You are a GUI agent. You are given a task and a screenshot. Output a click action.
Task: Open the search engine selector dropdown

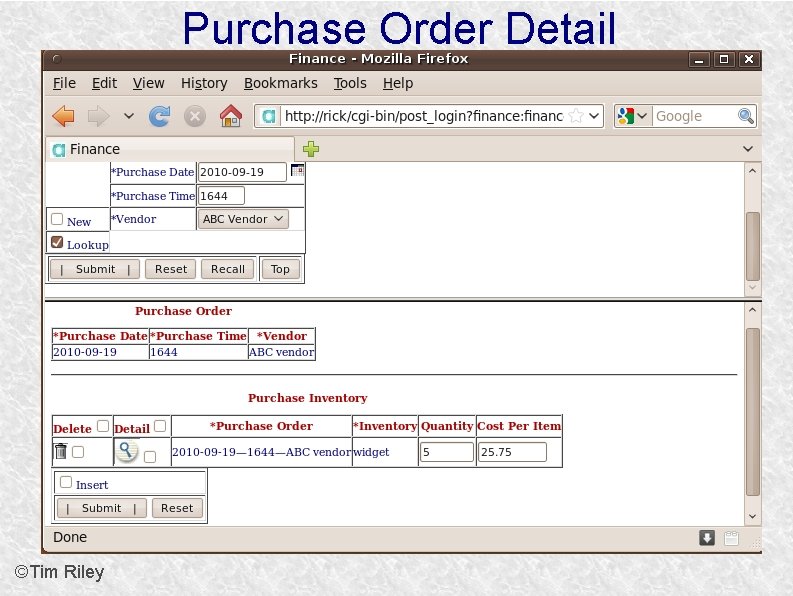pos(632,116)
